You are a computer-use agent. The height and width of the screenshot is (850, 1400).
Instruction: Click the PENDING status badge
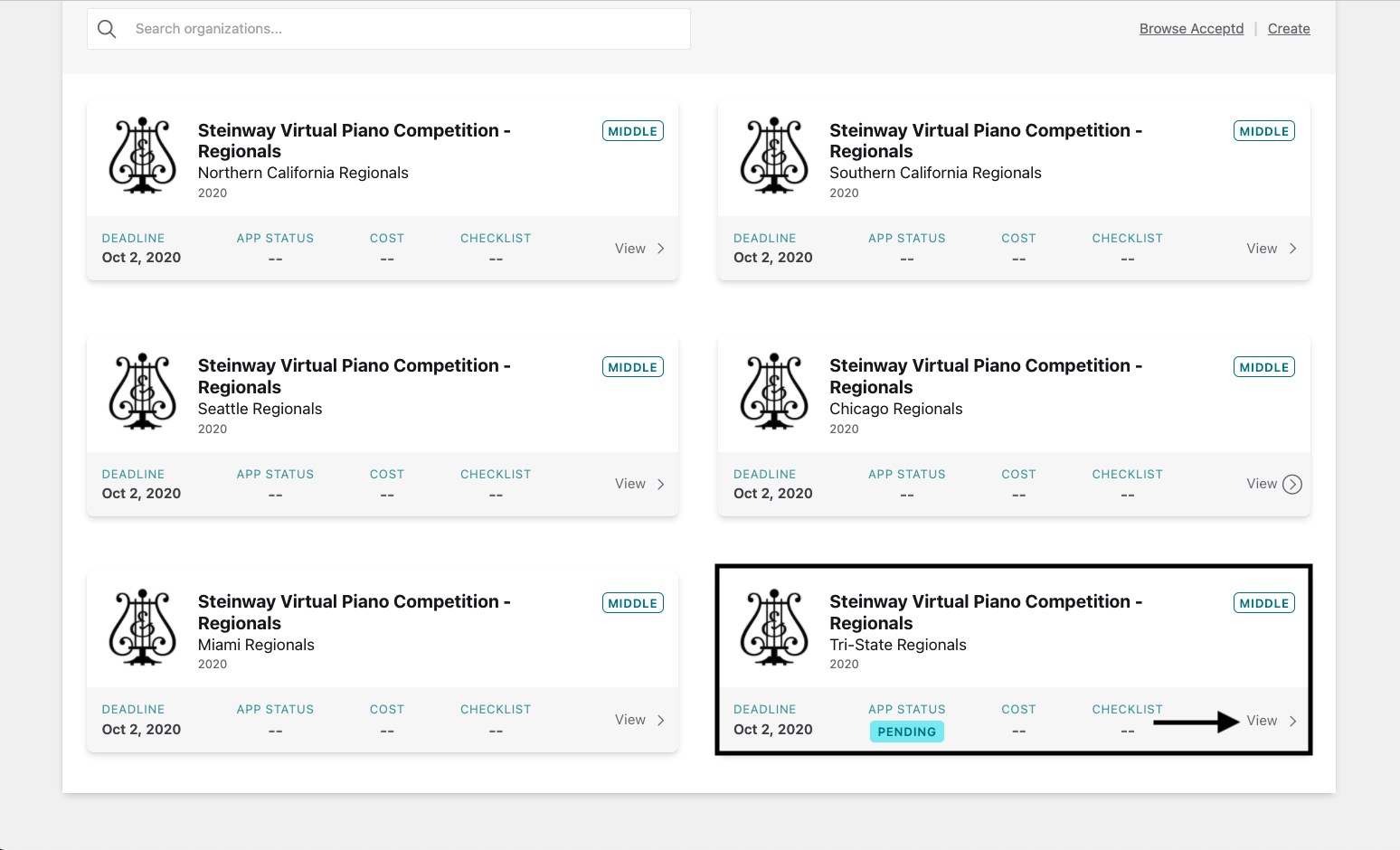click(x=907, y=732)
